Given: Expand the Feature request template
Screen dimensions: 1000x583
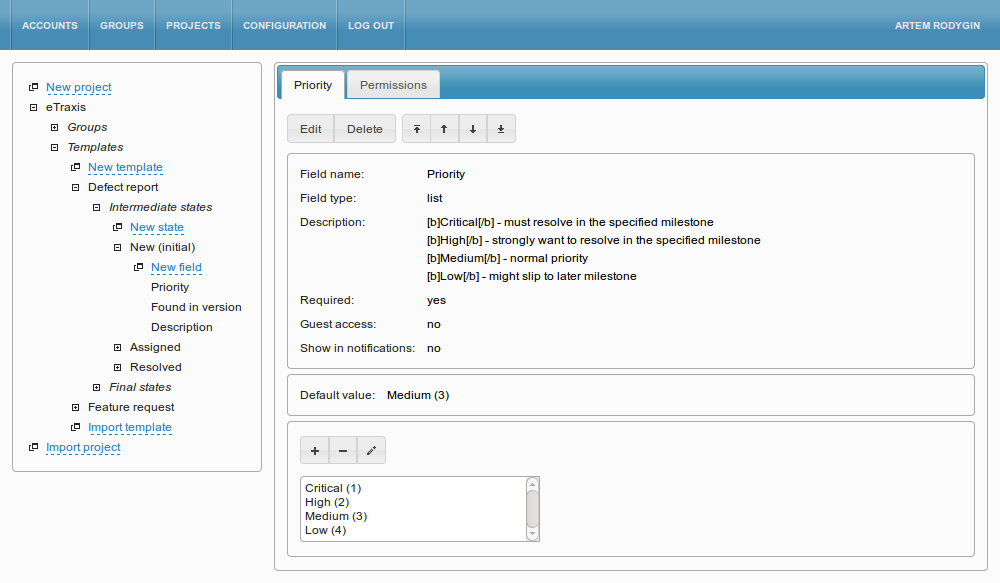Looking at the screenshot, I should (x=76, y=408).
